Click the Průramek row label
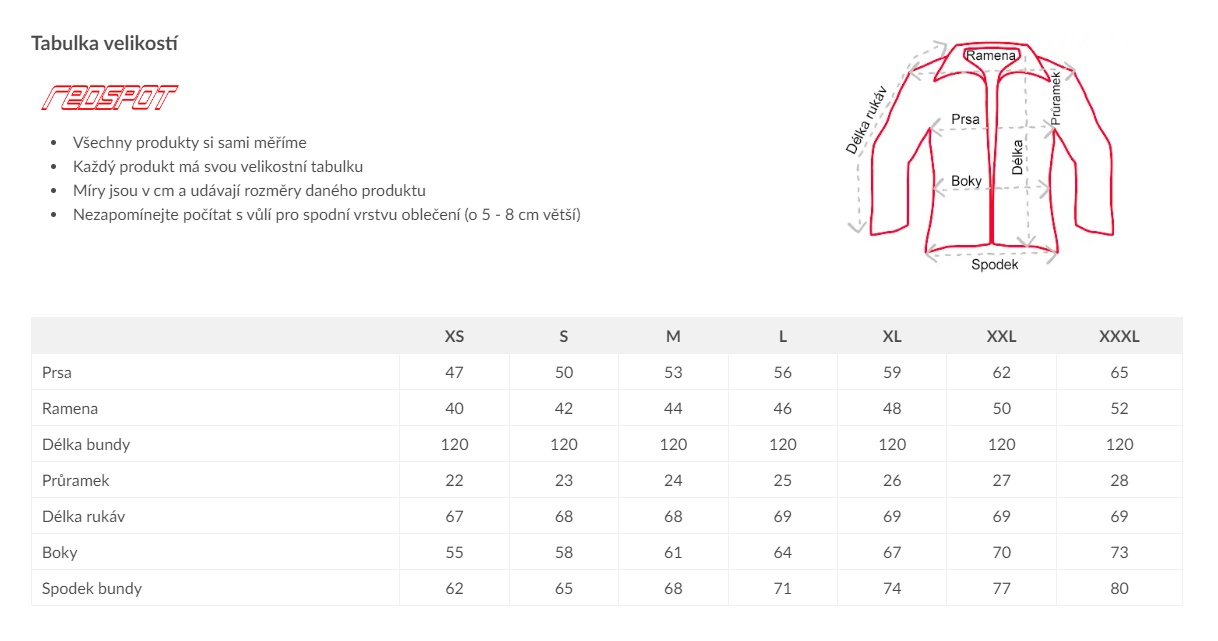This screenshot has height=641, width=1218. [x=76, y=480]
